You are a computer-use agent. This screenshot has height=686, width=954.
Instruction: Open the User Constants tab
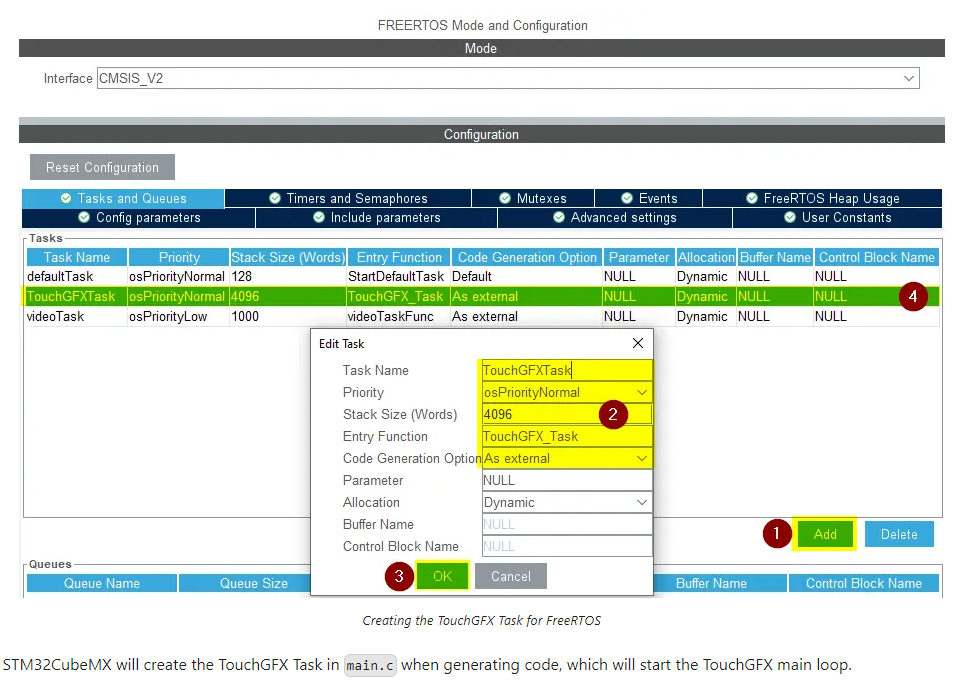(x=838, y=218)
